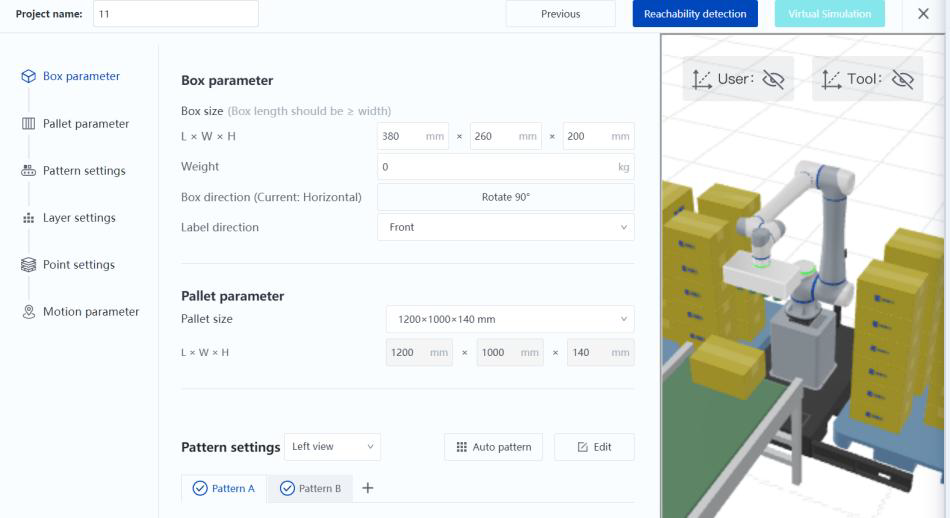Toggle Tool coordinate frame visibility

[902, 79]
